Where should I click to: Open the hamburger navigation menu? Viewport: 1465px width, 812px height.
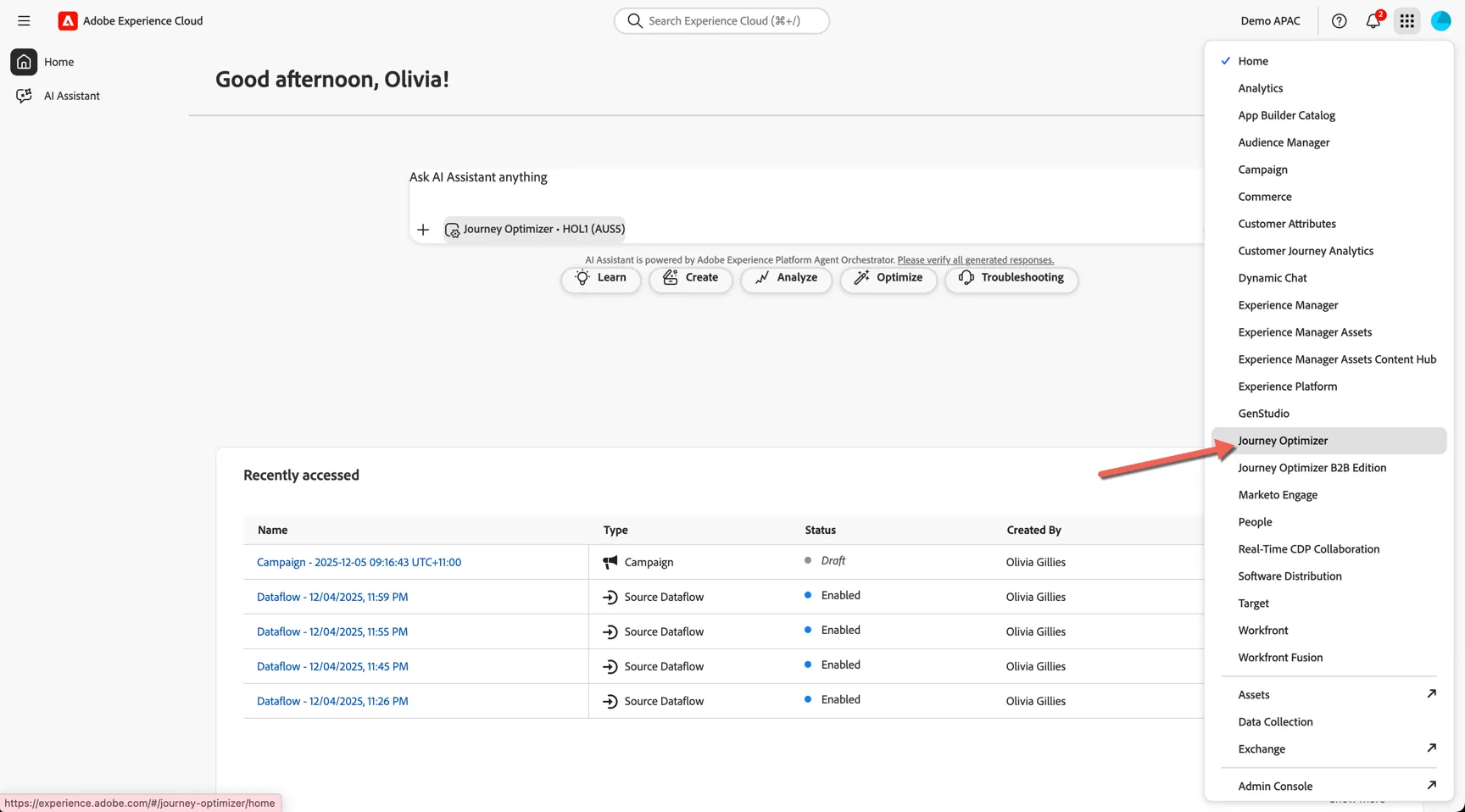[24, 21]
